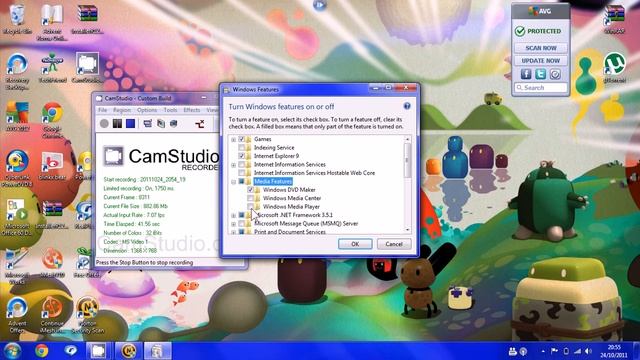
Task: Click the blue Stop button in CamStudio
Action: tap(131, 123)
